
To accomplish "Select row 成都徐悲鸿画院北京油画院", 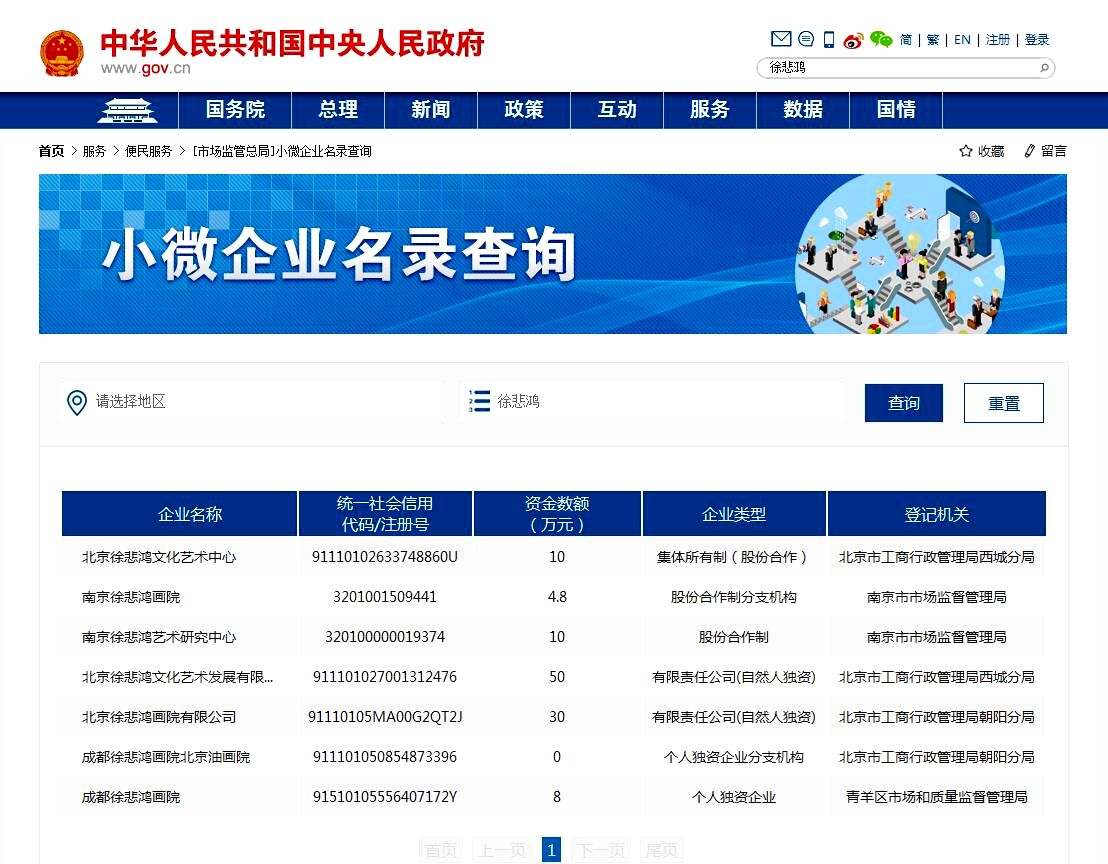I will tap(553, 757).
